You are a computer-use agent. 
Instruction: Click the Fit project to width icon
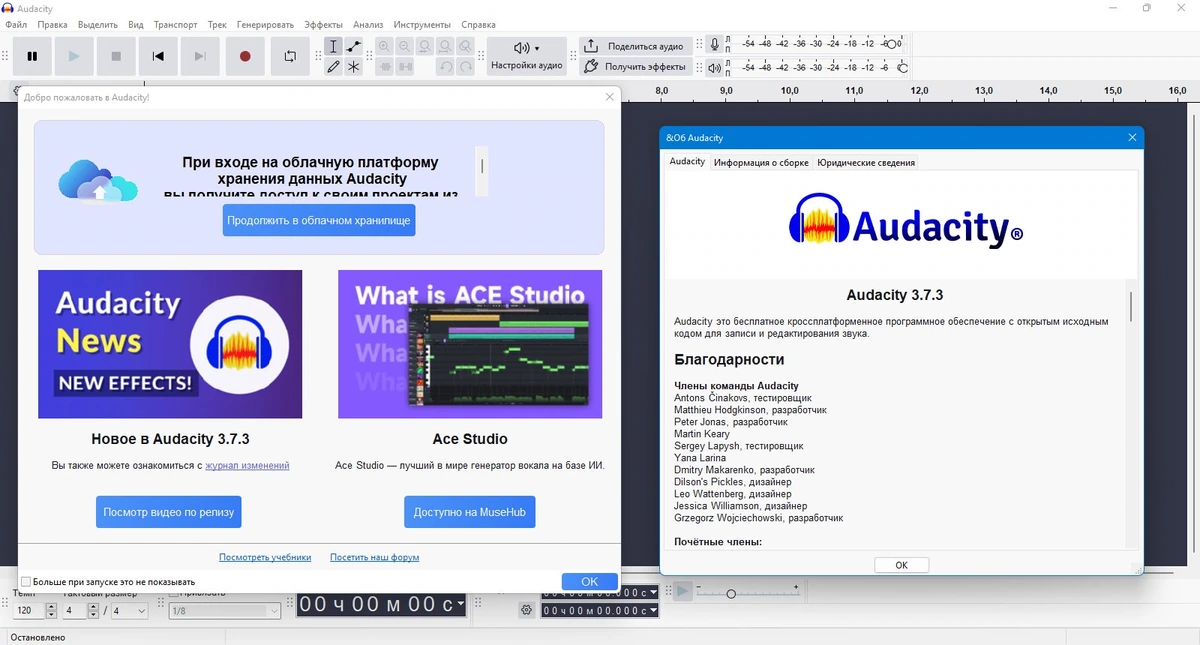point(445,47)
